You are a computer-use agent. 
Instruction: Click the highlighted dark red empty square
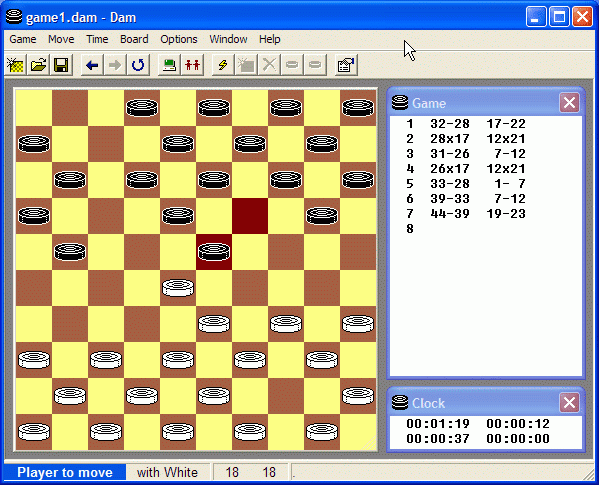(x=250, y=216)
